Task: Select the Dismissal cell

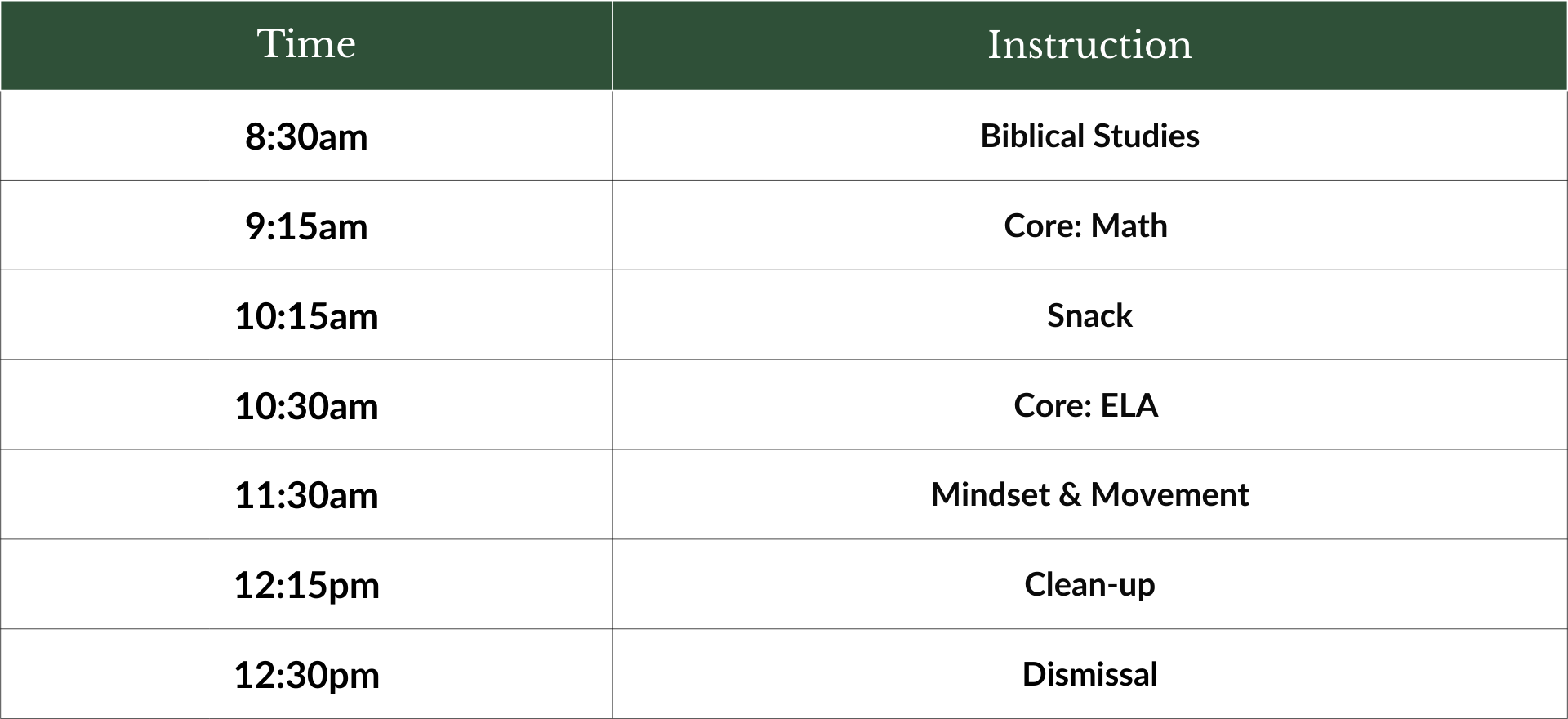Action: click(x=1089, y=674)
